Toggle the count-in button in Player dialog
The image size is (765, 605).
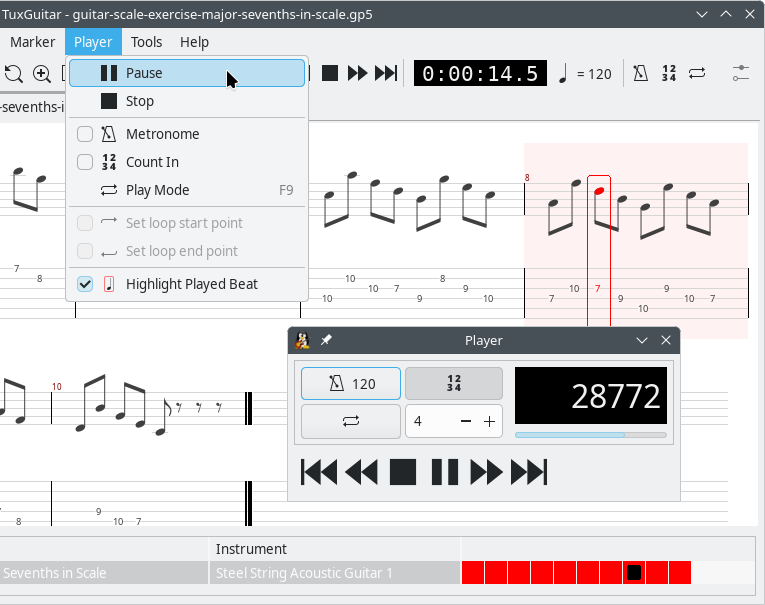[453, 384]
